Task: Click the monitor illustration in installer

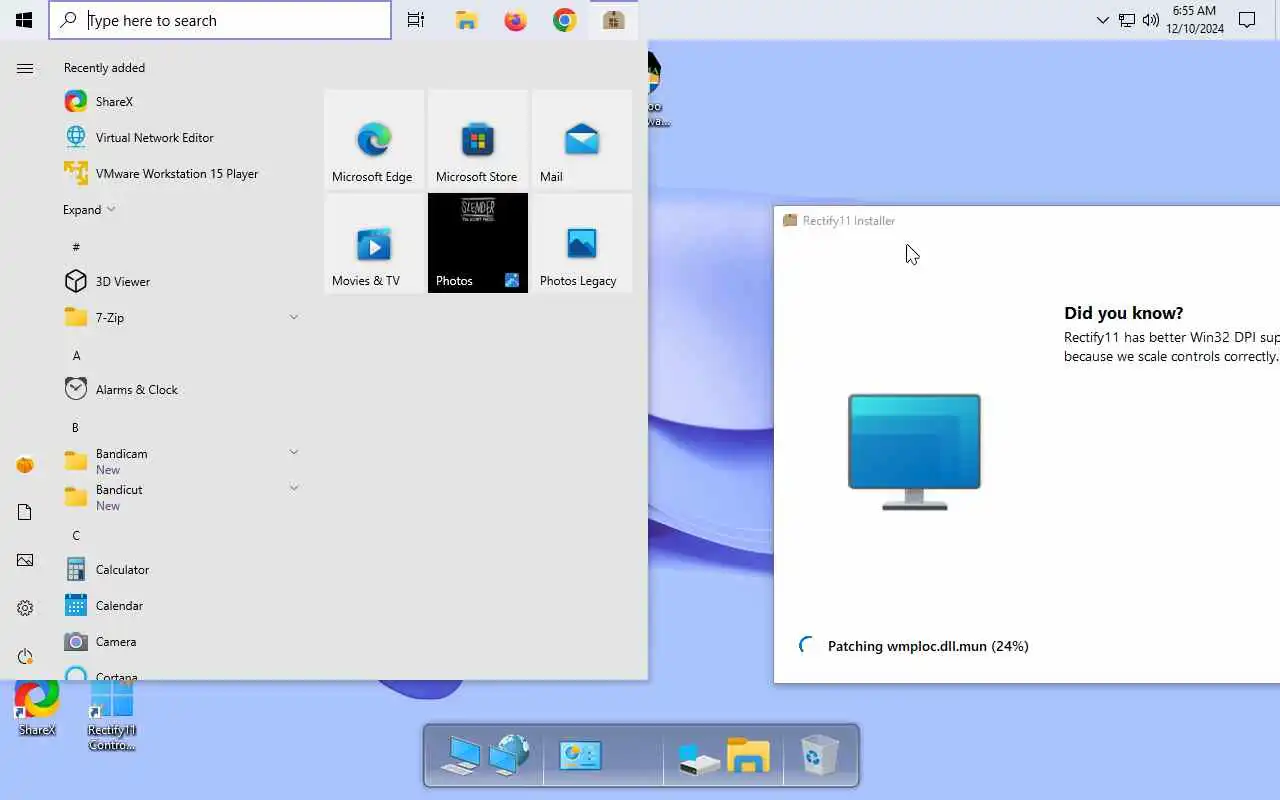Action: pos(914,452)
